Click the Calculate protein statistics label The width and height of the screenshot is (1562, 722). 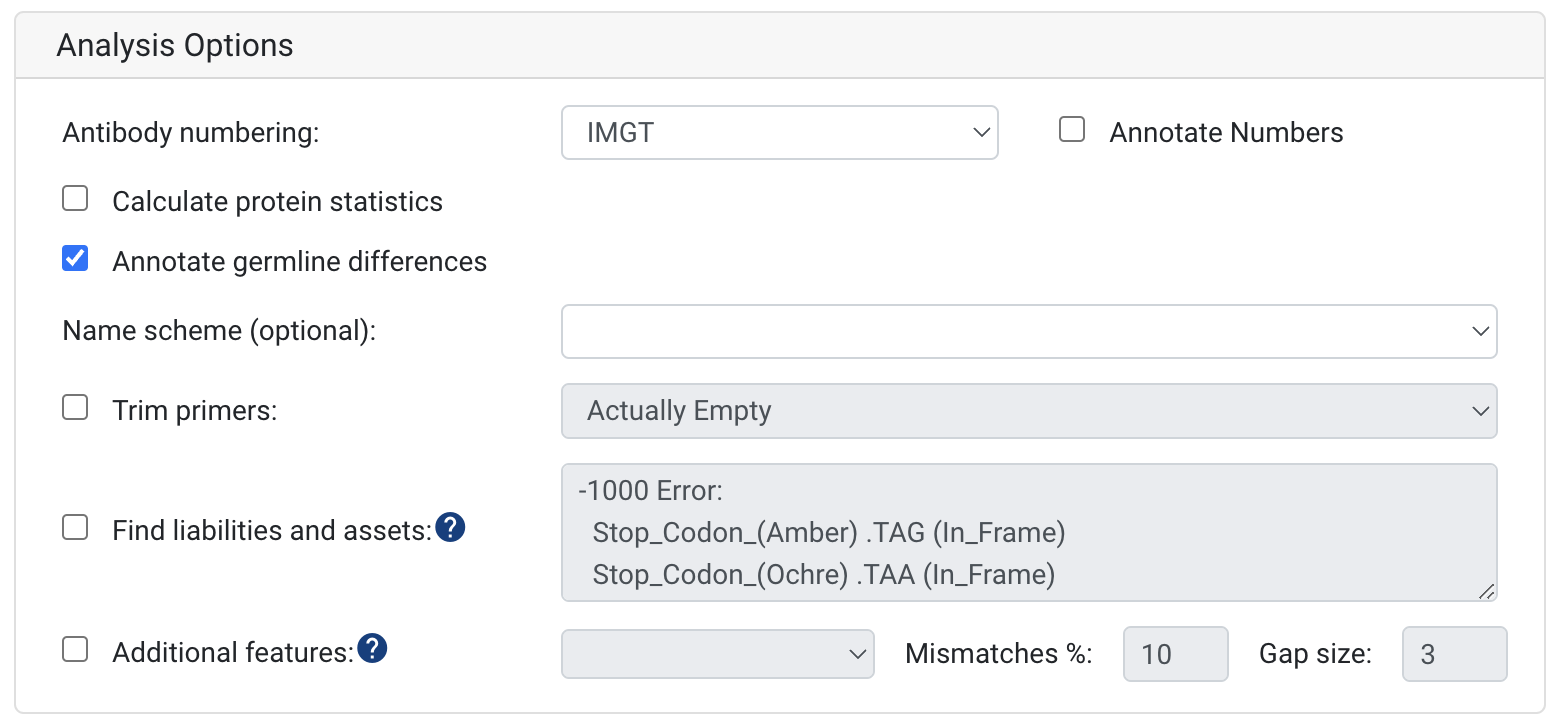pyautogui.click(x=277, y=202)
